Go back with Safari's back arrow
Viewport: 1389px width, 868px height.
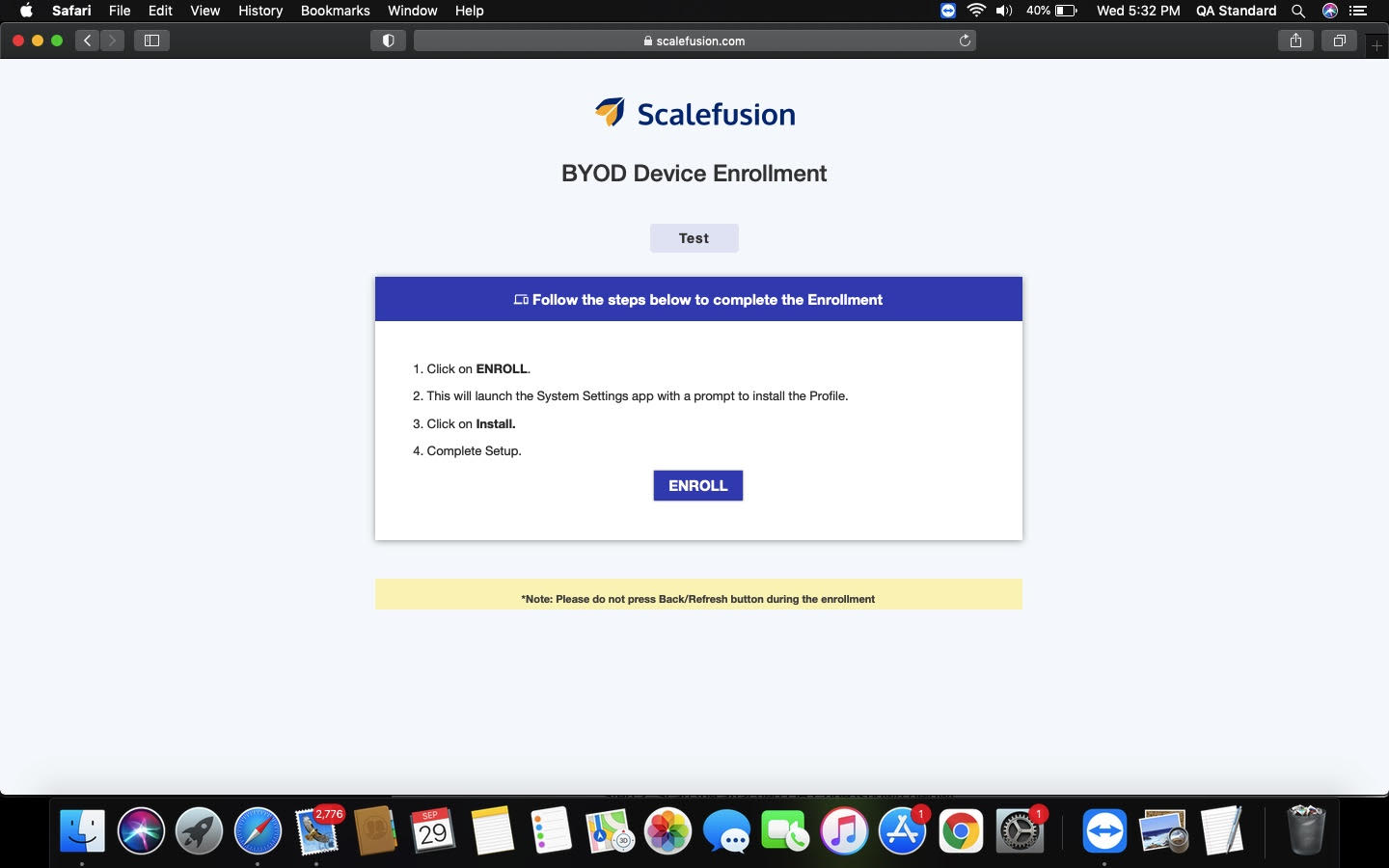[88, 41]
